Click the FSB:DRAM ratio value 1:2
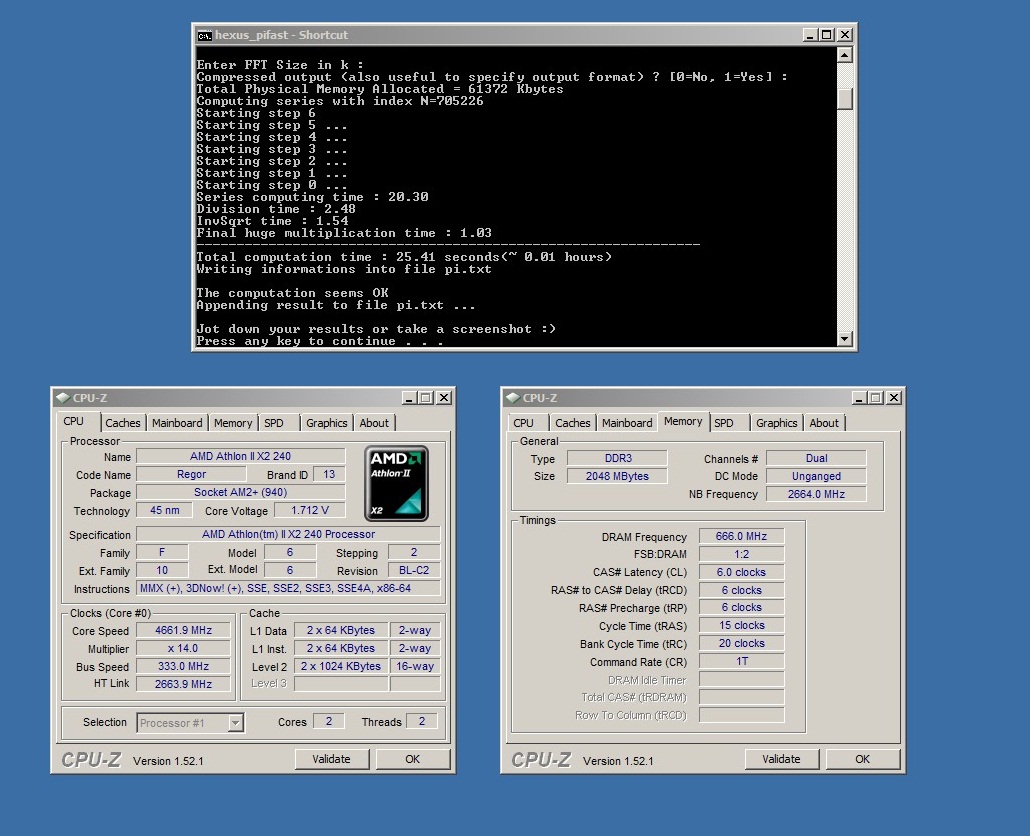 pyautogui.click(x=742, y=554)
